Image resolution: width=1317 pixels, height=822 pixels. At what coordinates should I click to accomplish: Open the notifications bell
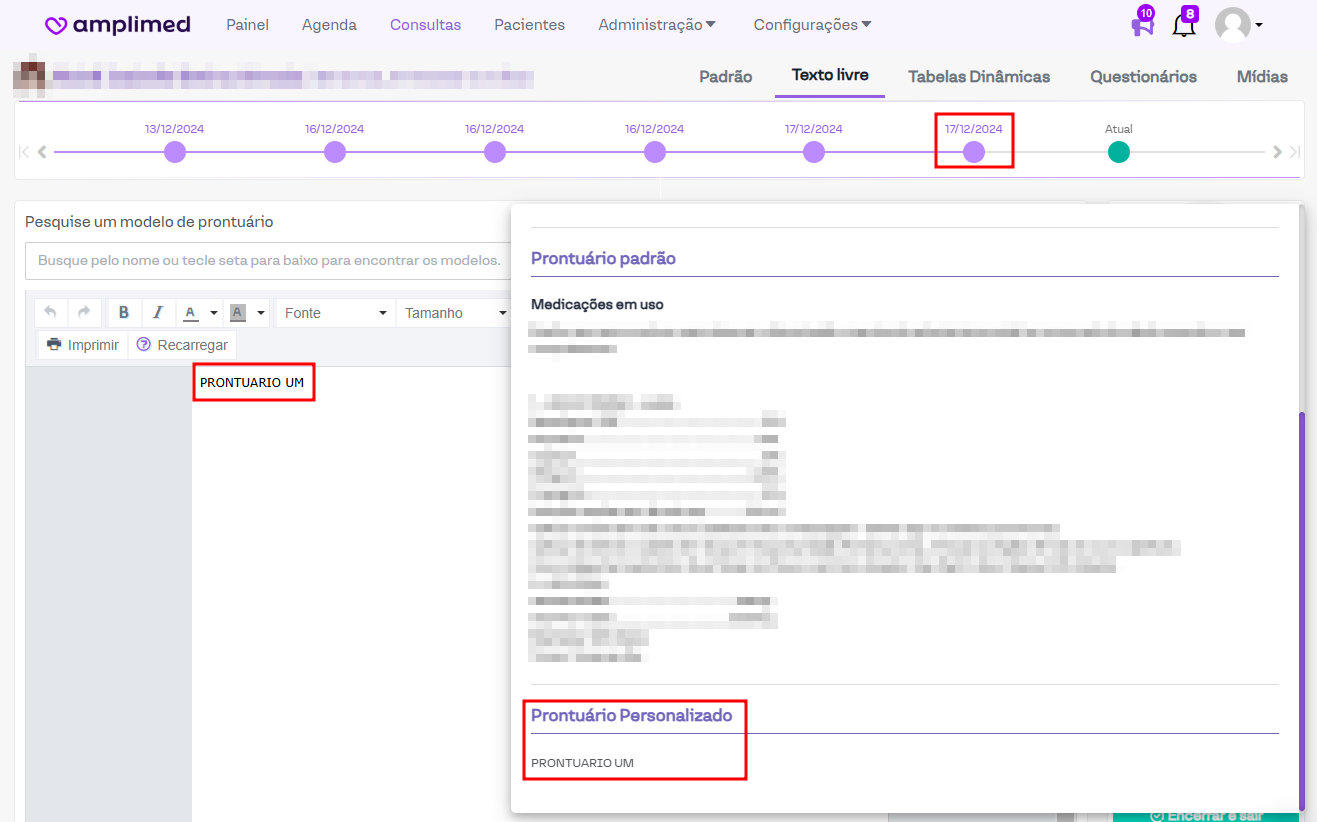(1184, 25)
